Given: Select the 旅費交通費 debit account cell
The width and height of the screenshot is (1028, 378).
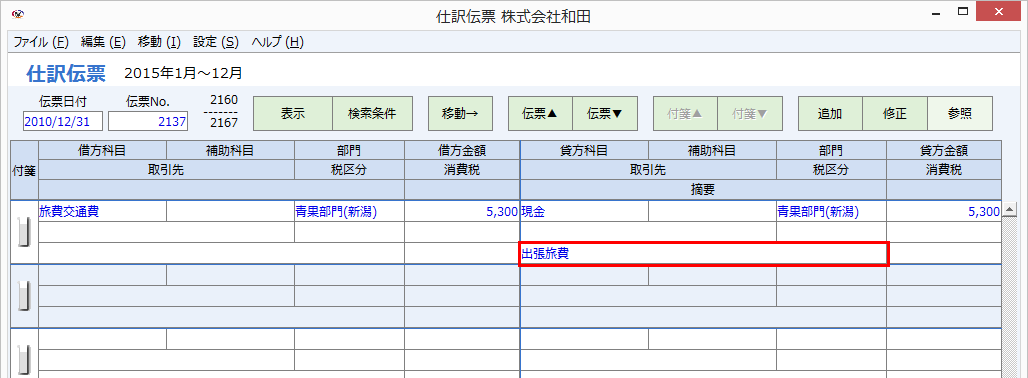Looking at the screenshot, I should [x=102, y=212].
